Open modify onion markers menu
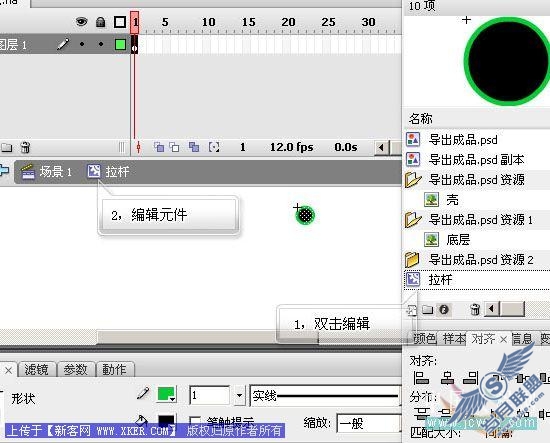 click(x=214, y=147)
